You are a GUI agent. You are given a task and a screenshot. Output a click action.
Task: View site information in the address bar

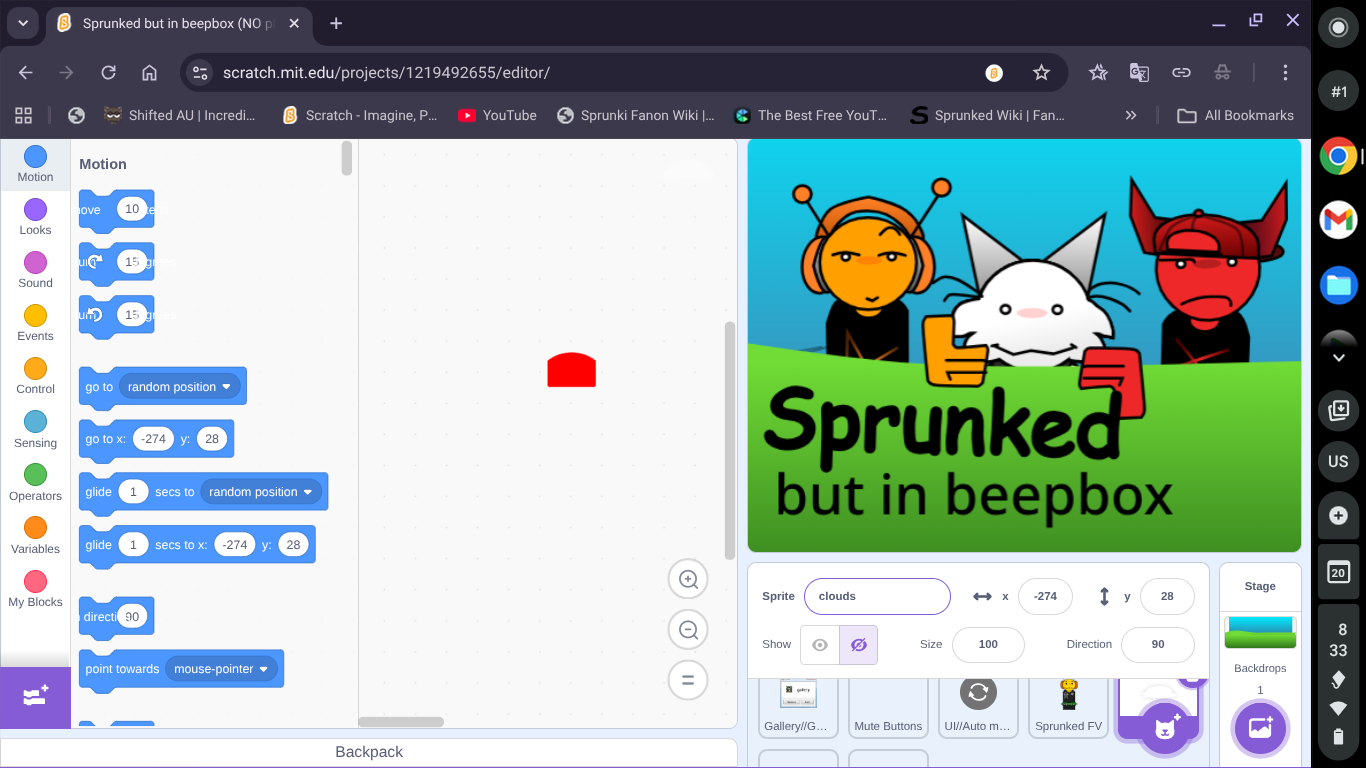tap(200, 72)
